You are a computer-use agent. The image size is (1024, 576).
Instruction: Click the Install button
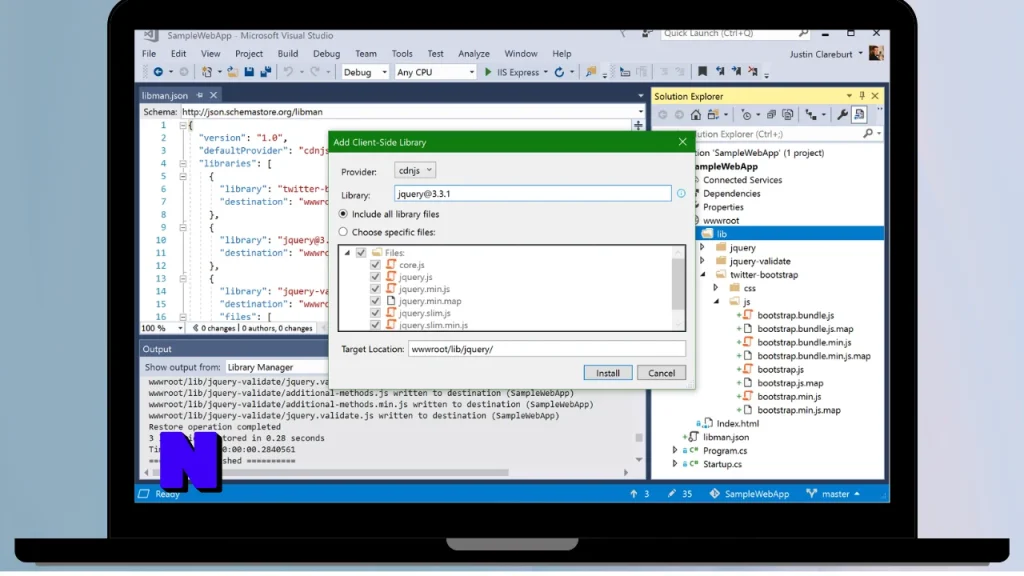click(x=607, y=373)
